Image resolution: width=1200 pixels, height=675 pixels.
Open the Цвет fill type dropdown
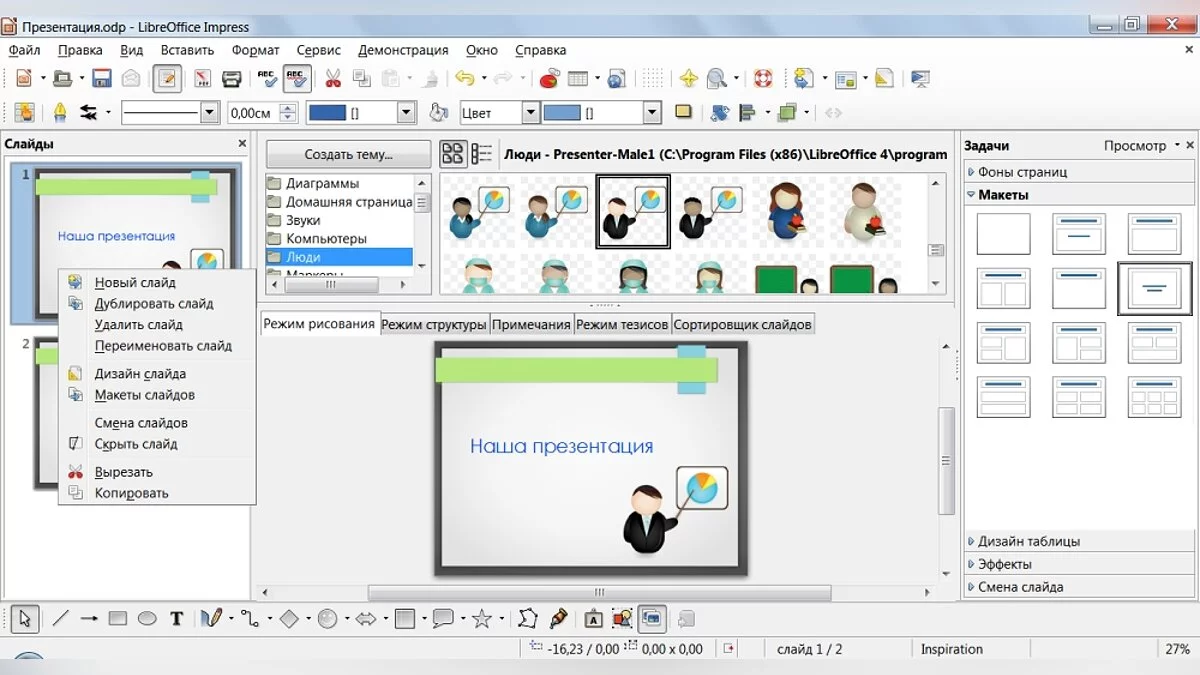click(530, 113)
